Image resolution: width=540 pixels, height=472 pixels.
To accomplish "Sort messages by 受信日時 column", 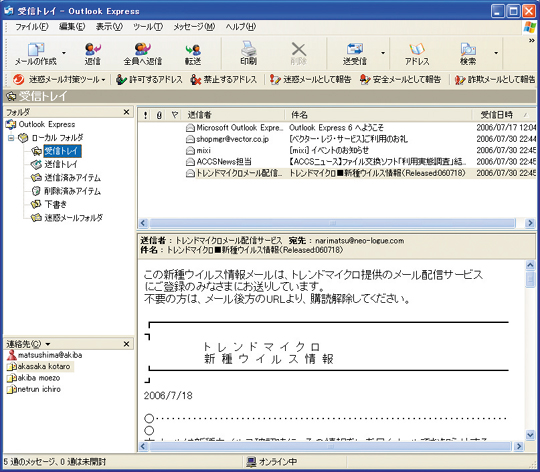I will pyautogui.click(x=503, y=115).
